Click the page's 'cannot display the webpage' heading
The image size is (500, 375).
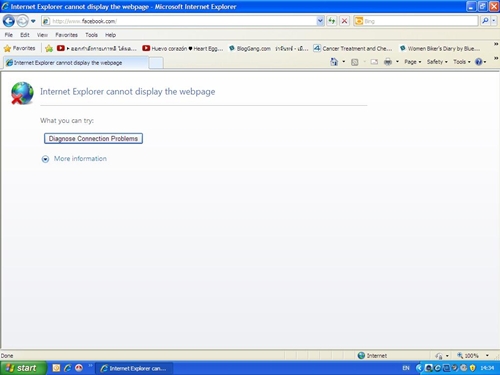(128, 92)
